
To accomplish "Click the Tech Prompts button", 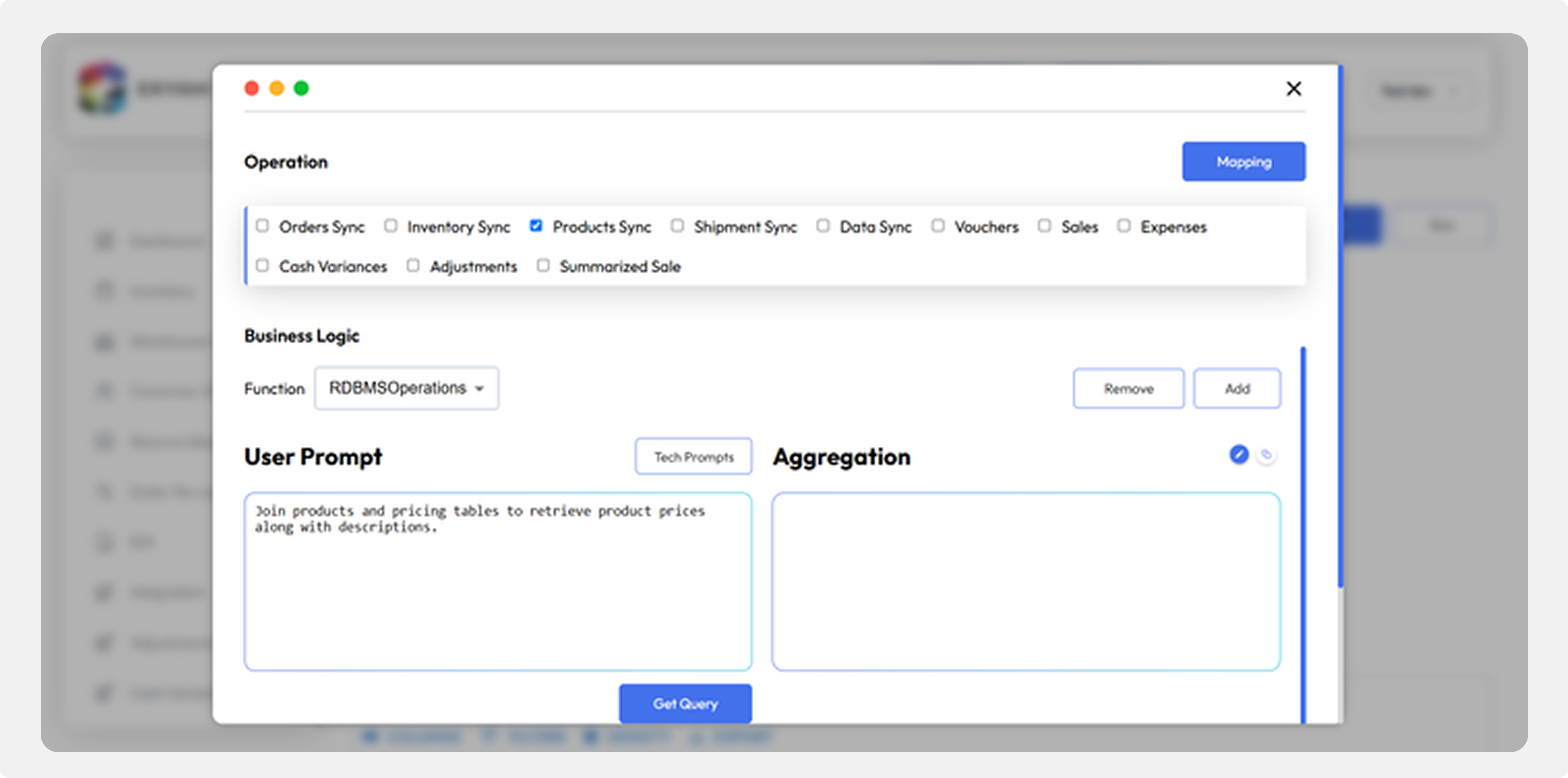I will point(693,456).
